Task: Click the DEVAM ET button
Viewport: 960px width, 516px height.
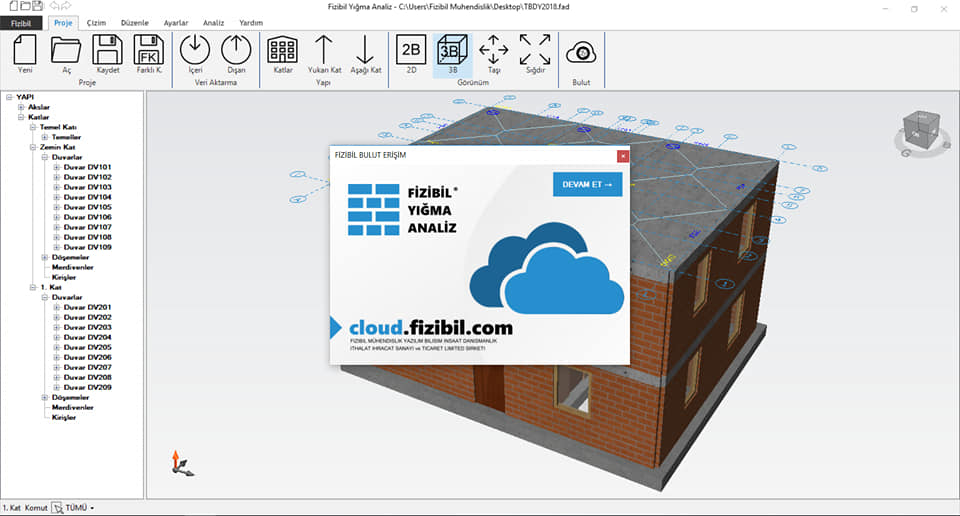Action: click(x=588, y=184)
